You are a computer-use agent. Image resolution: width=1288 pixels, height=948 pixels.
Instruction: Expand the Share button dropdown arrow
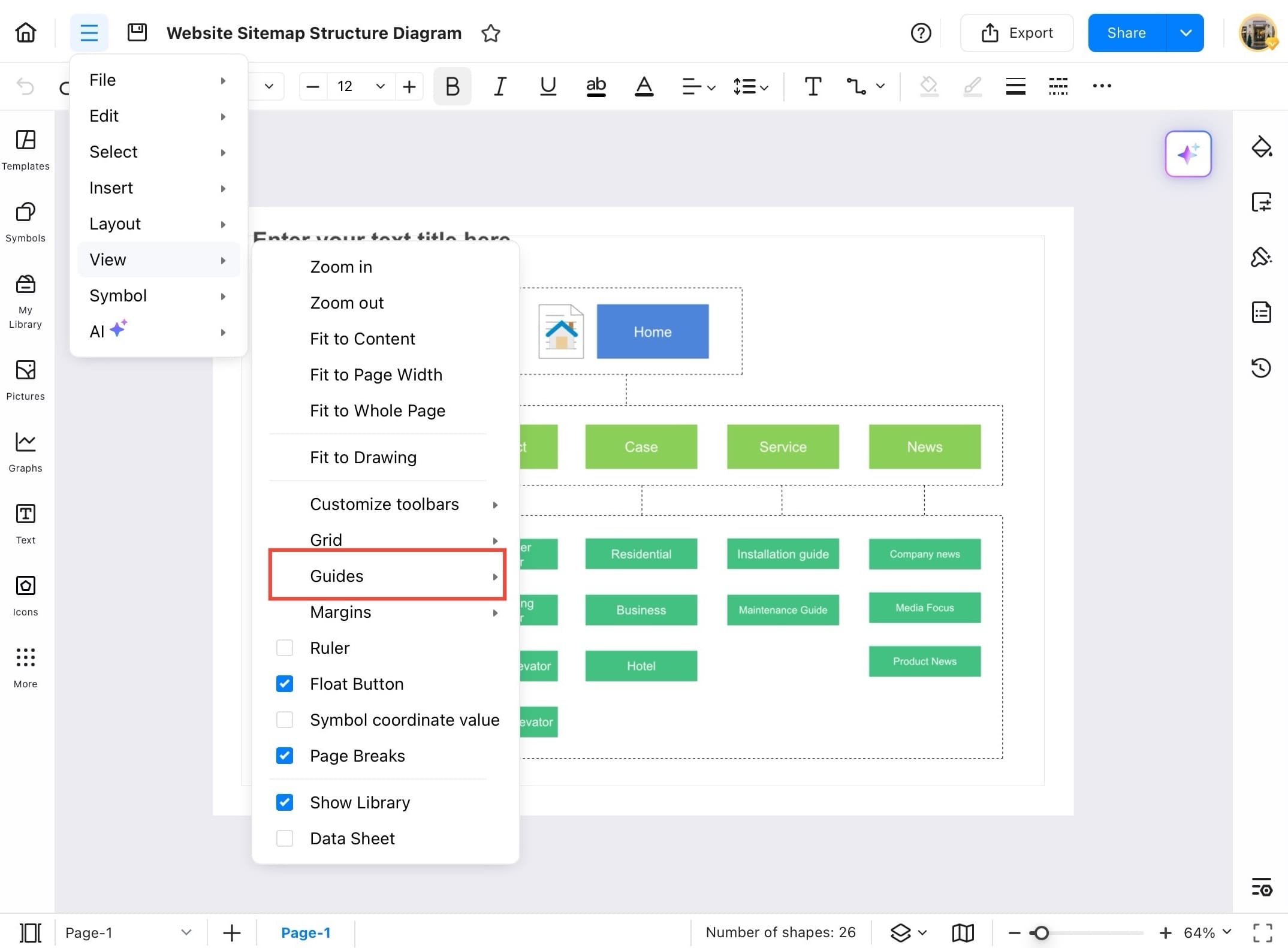click(x=1186, y=32)
